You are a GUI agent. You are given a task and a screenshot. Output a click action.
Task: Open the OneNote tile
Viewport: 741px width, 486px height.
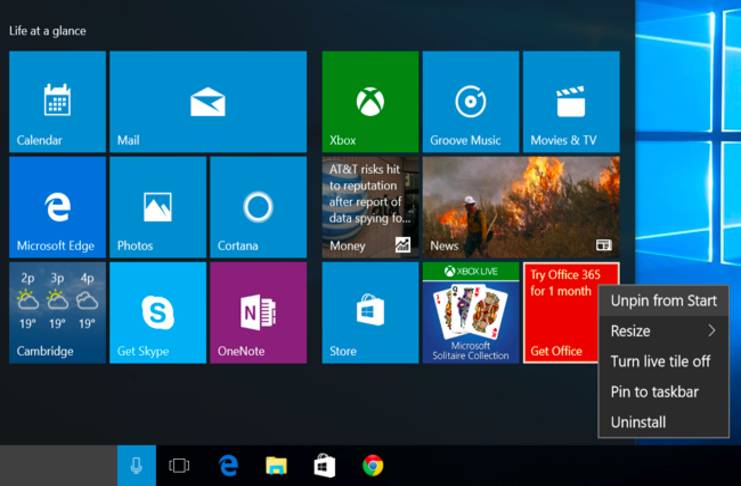pyautogui.click(x=258, y=312)
